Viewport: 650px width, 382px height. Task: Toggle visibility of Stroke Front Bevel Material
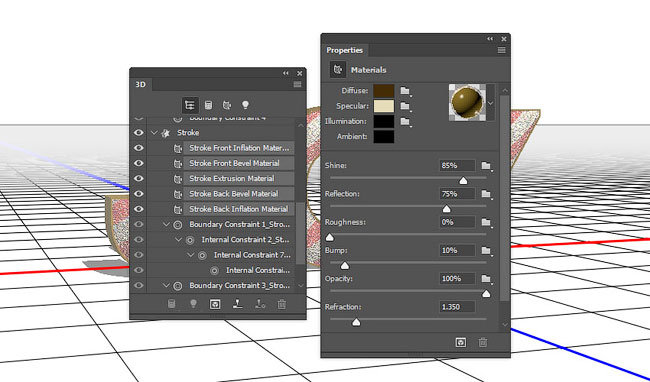click(138, 163)
